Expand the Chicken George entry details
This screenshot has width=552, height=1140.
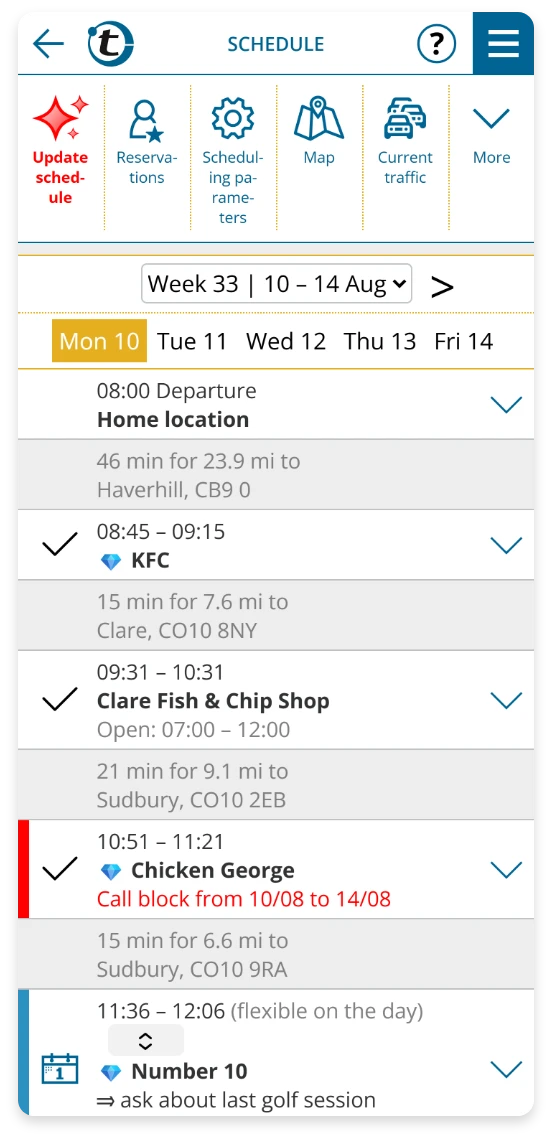(x=506, y=869)
